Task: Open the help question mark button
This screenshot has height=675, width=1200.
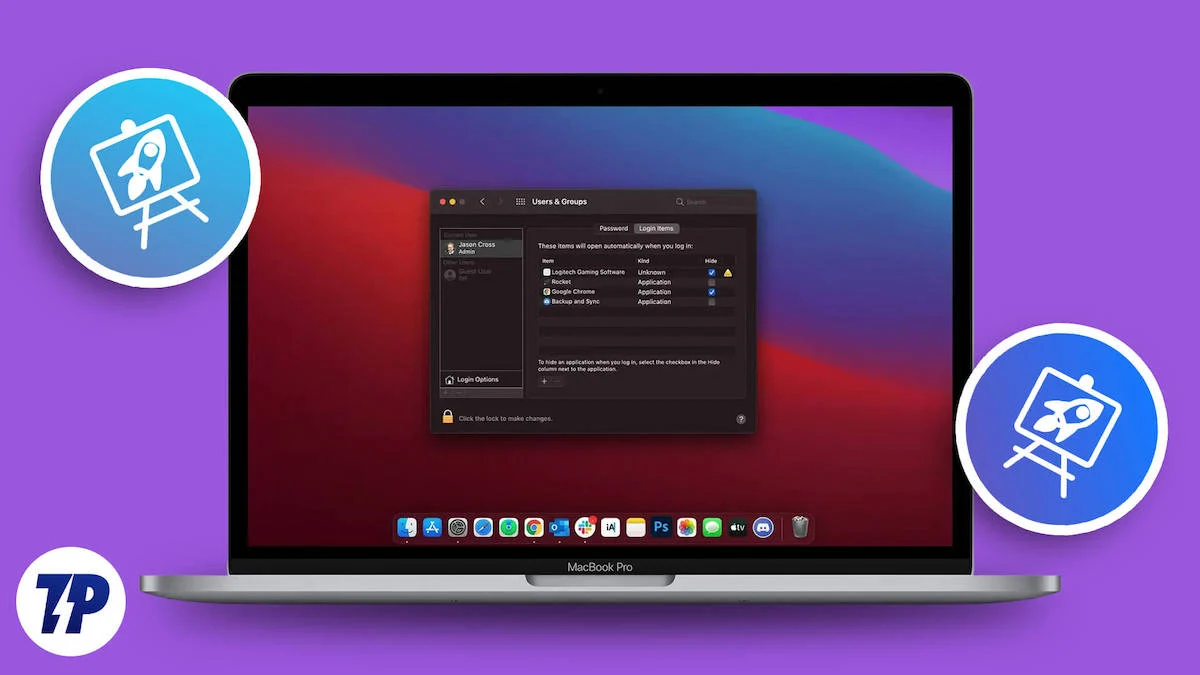Action: 741,419
